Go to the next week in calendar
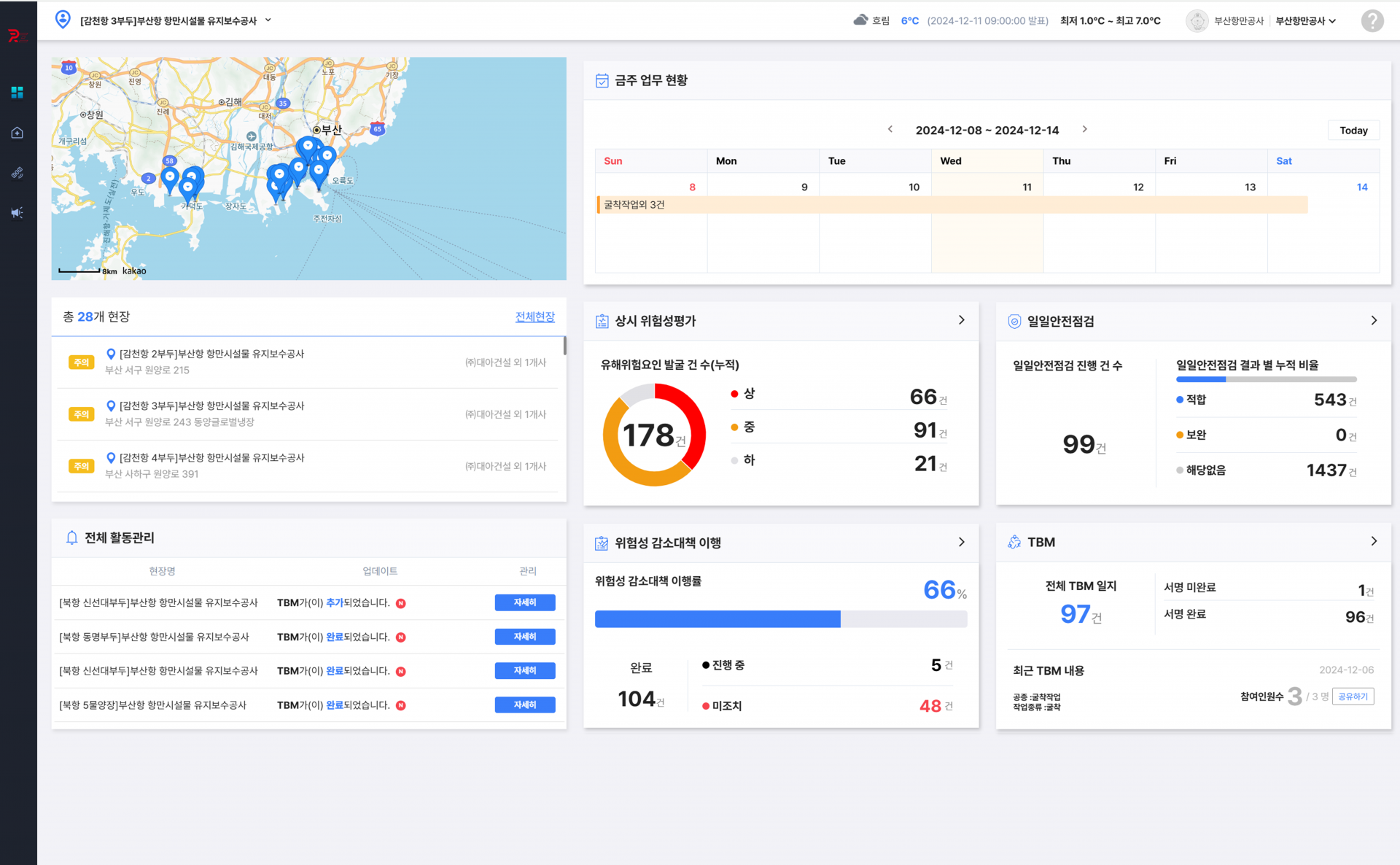This screenshot has height=865, width=1400. [x=1084, y=129]
